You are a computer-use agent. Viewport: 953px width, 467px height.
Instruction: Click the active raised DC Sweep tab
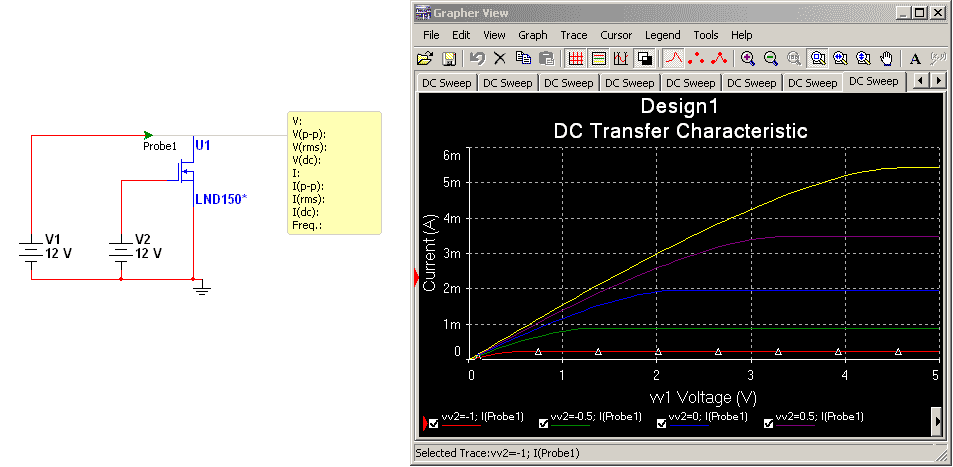tap(873, 81)
